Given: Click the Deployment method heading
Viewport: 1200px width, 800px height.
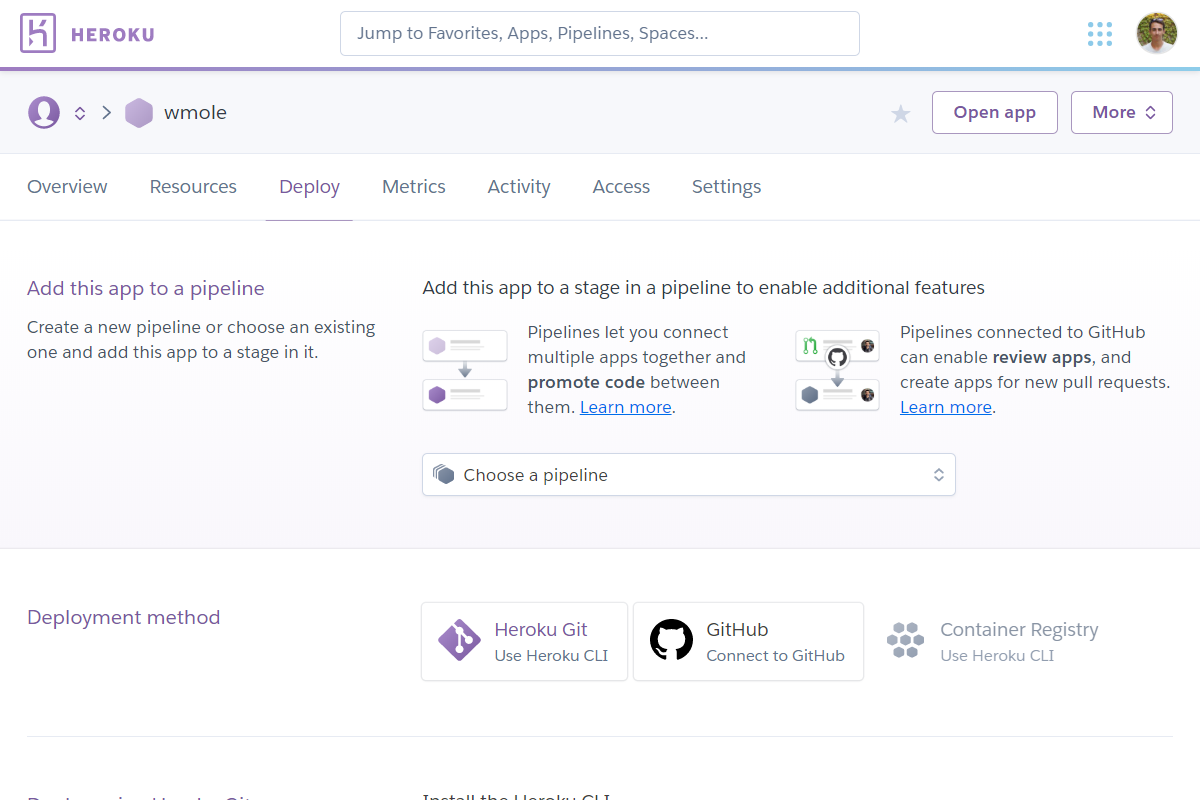Looking at the screenshot, I should click(x=124, y=618).
